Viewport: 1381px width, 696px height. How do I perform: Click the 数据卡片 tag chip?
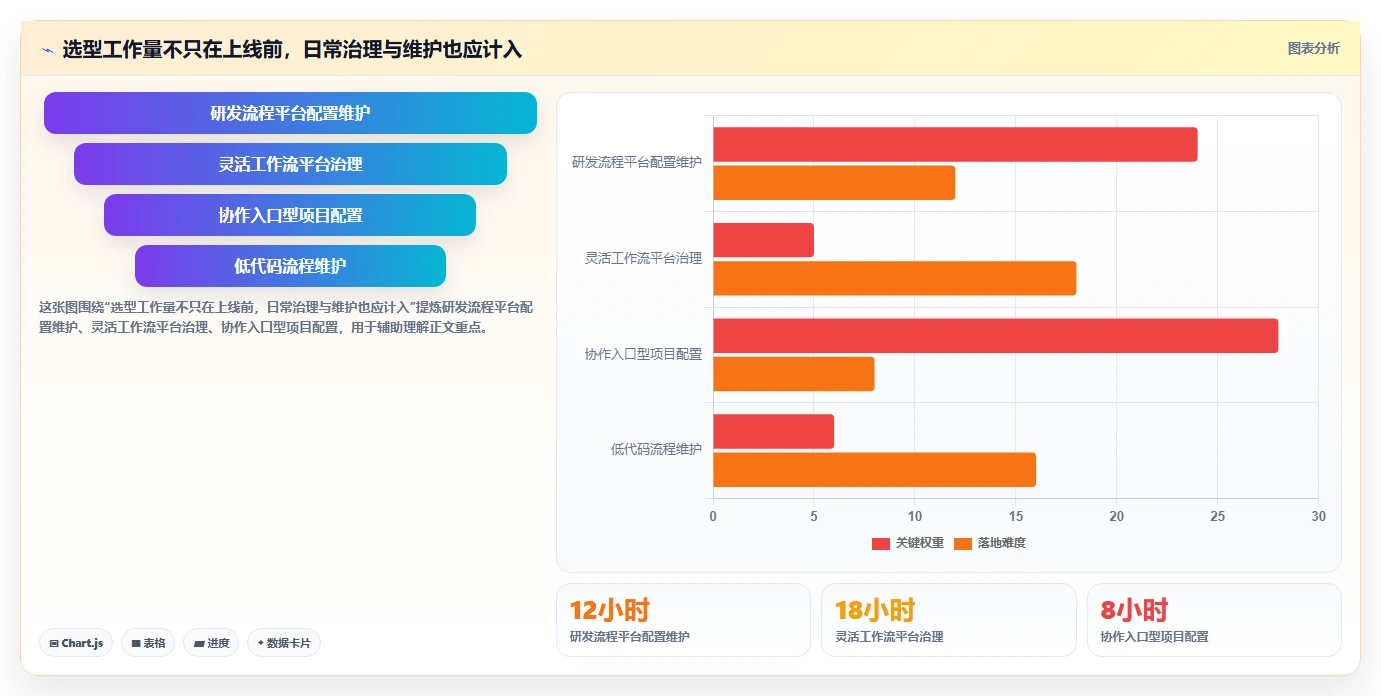click(284, 643)
